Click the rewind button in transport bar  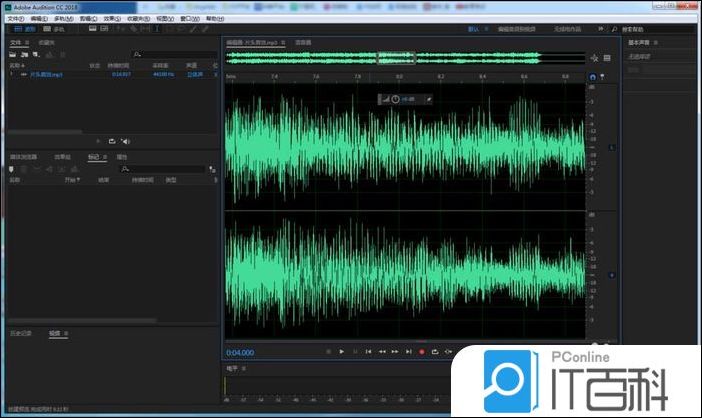pos(382,352)
